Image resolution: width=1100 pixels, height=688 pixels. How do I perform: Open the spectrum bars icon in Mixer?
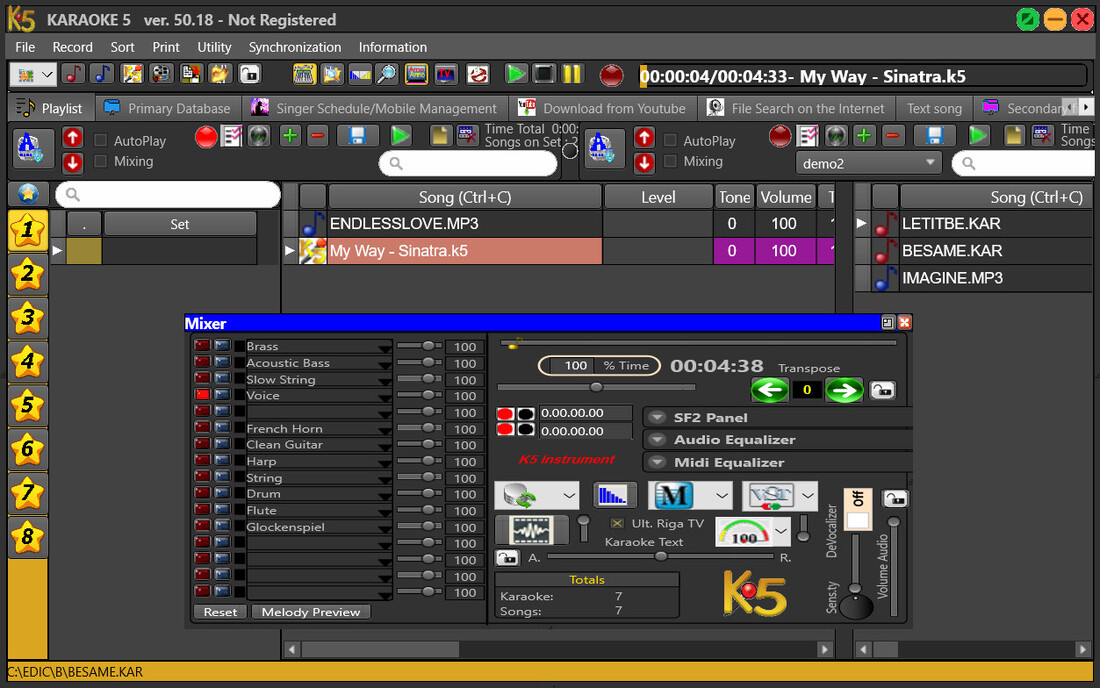[x=614, y=496]
